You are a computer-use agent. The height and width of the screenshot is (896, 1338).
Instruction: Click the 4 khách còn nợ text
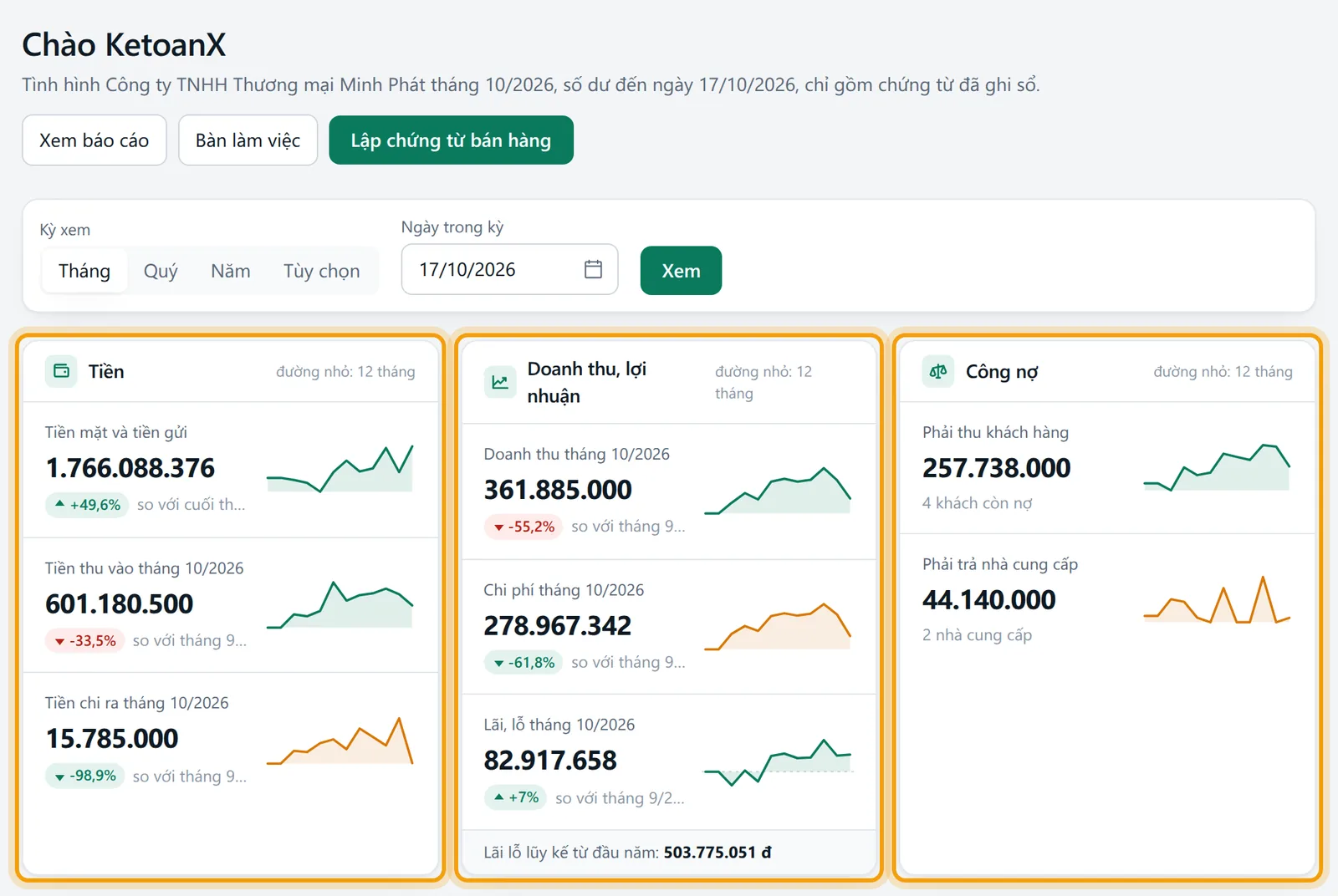(978, 503)
